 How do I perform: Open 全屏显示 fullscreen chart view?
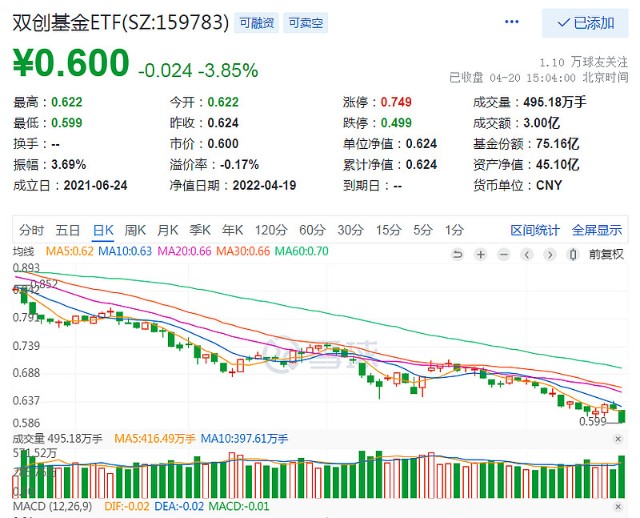(x=597, y=230)
